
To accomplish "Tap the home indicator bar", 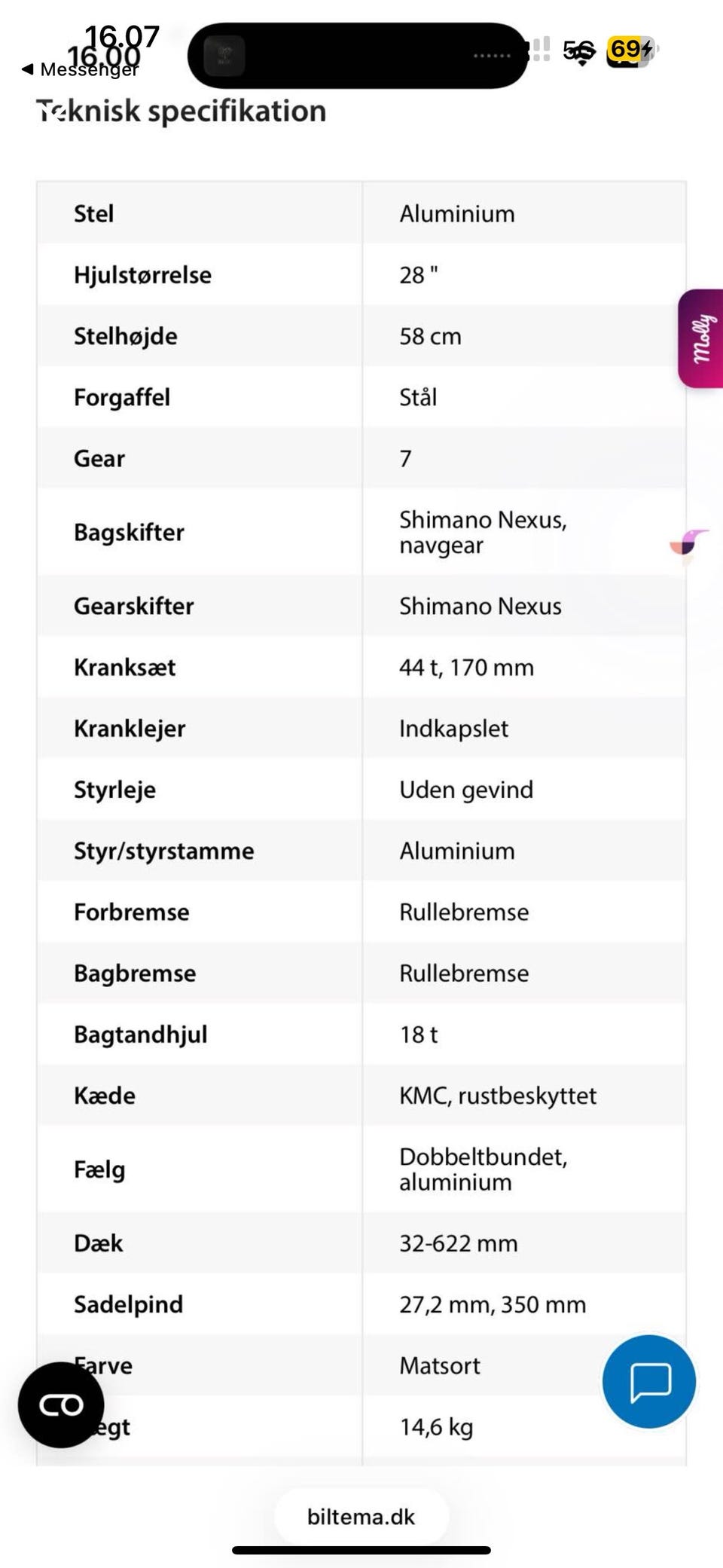I will coord(361,1550).
